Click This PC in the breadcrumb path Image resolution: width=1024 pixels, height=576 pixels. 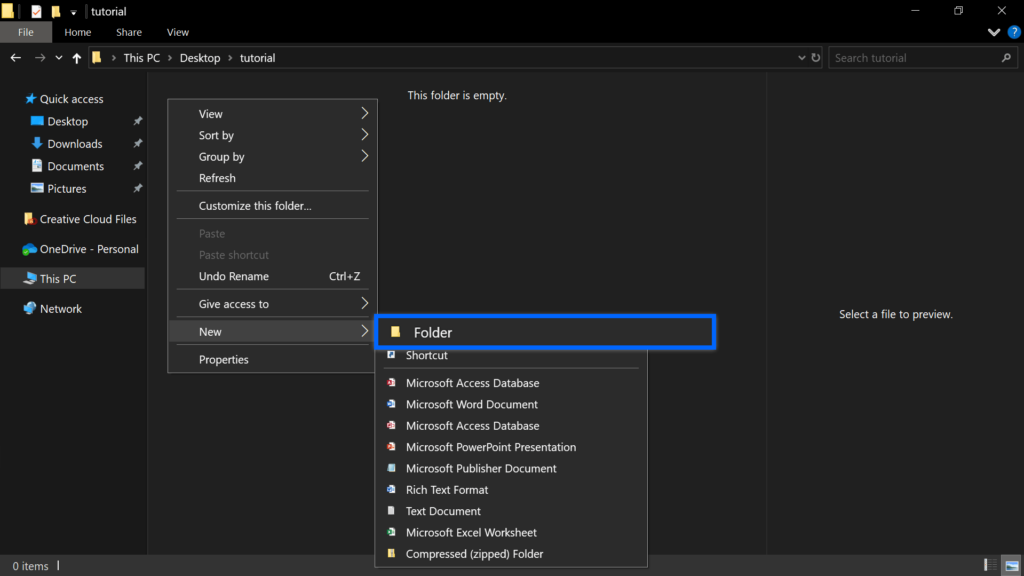coord(142,58)
